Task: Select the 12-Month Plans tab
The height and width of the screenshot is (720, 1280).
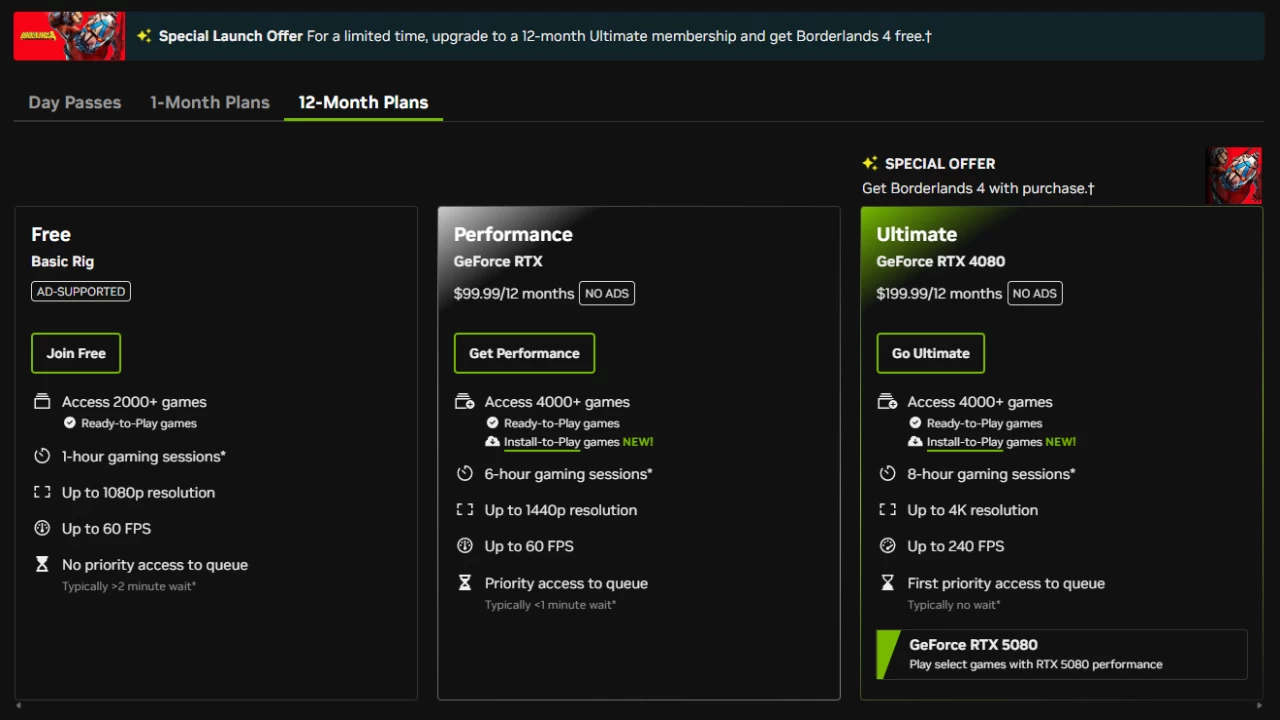Action: click(363, 102)
